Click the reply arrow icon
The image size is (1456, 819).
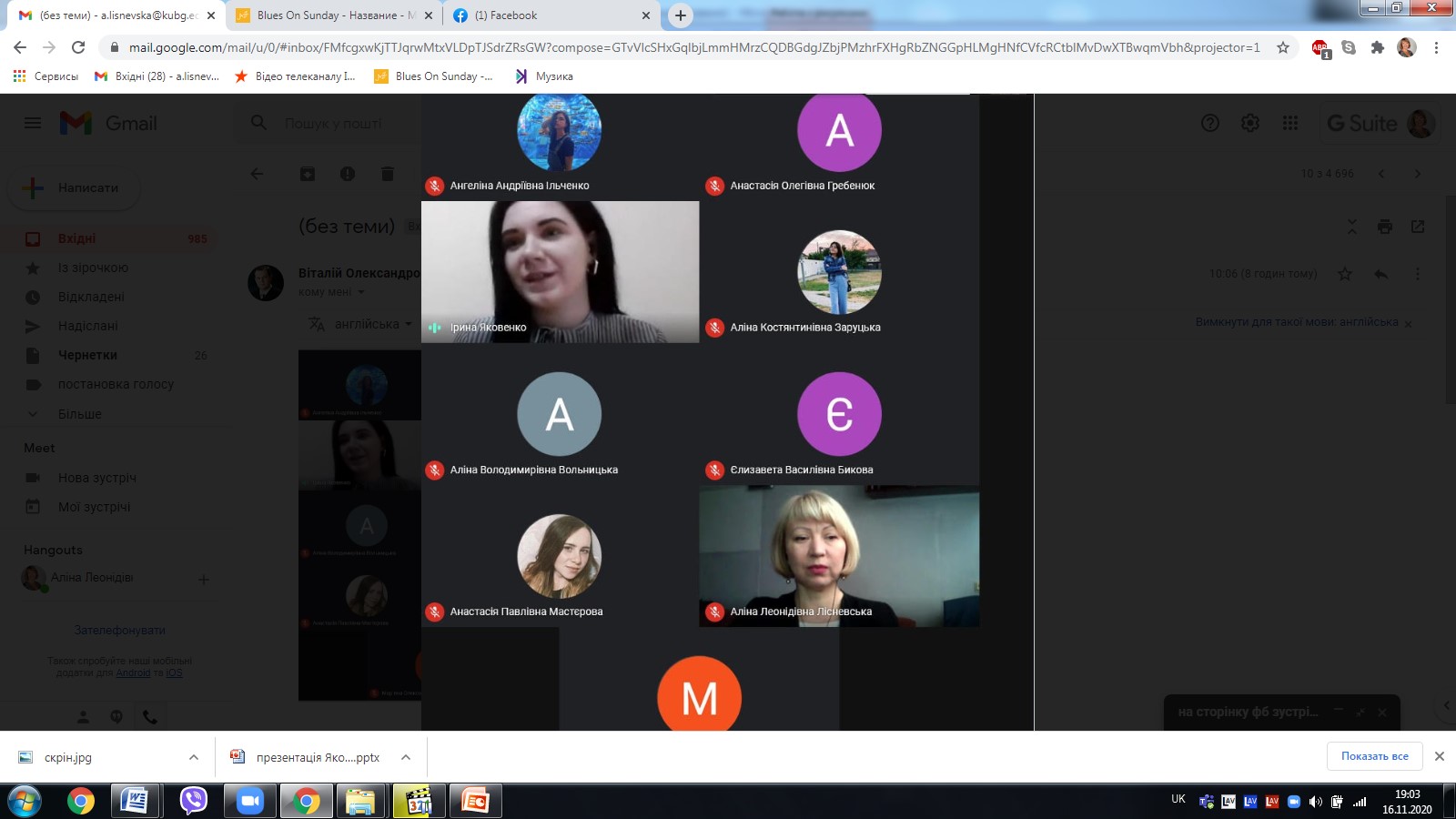(x=1380, y=274)
